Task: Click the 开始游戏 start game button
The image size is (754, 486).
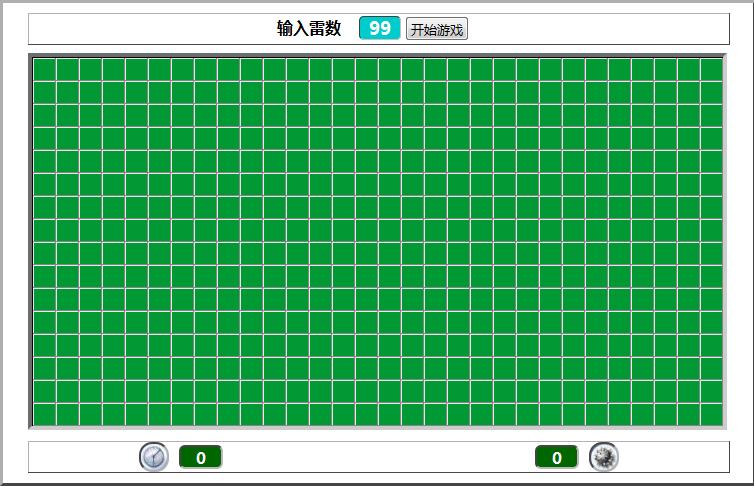Action: [x=437, y=29]
